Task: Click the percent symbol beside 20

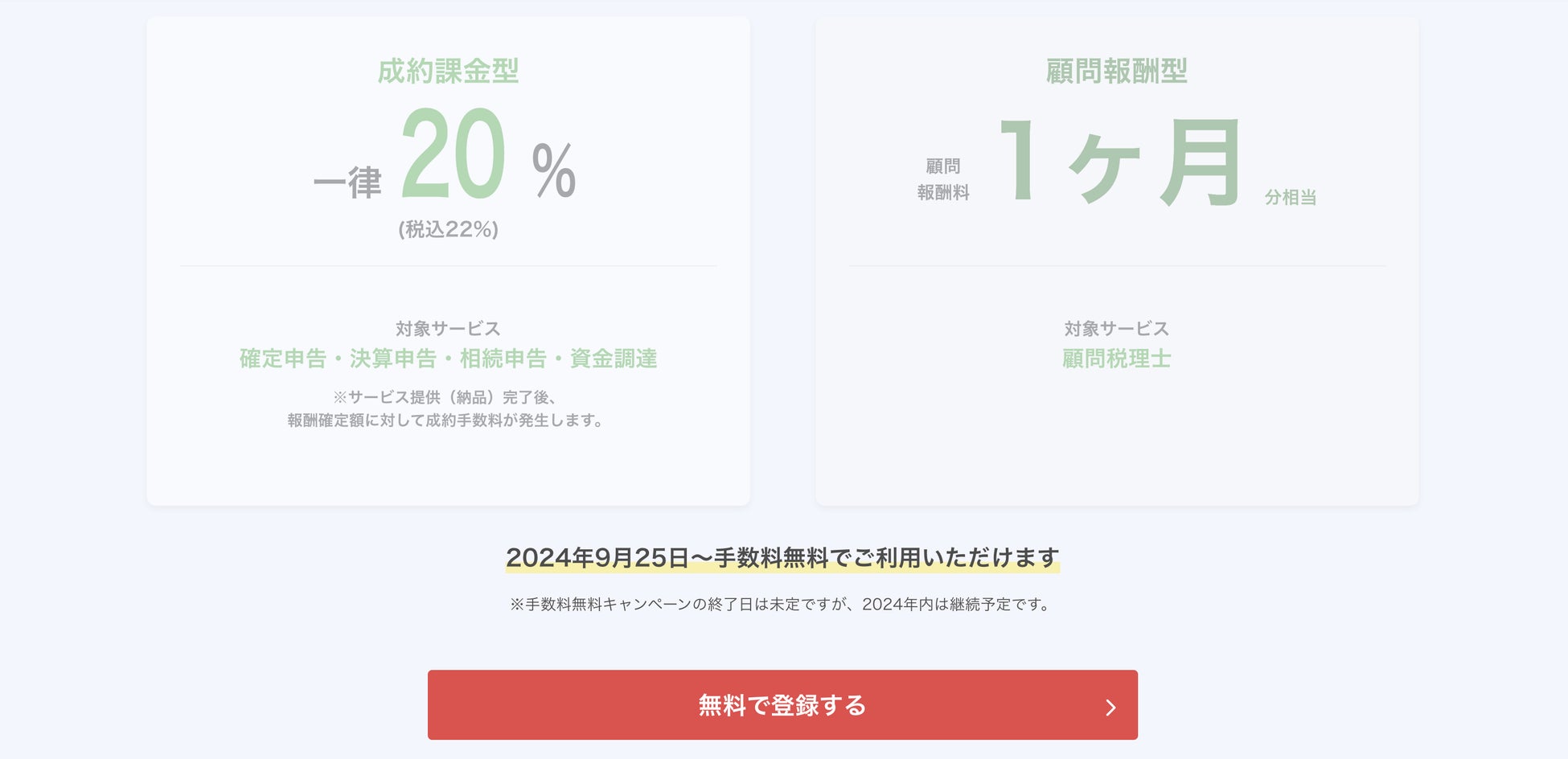Action: [x=554, y=170]
